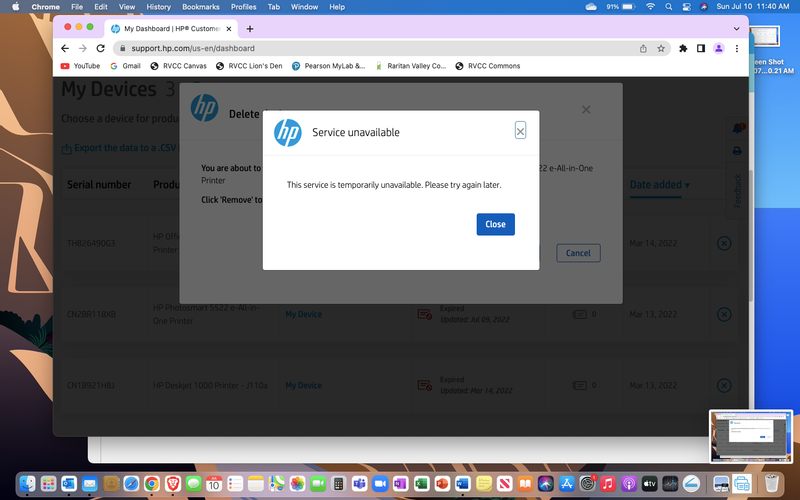Open the Bookmarks menu
The width and height of the screenshot is (800, 500).
(201, 7)
